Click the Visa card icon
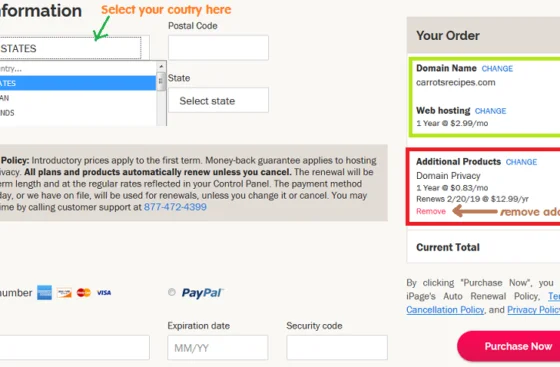 pyautogui.click(x=104, y=293)
